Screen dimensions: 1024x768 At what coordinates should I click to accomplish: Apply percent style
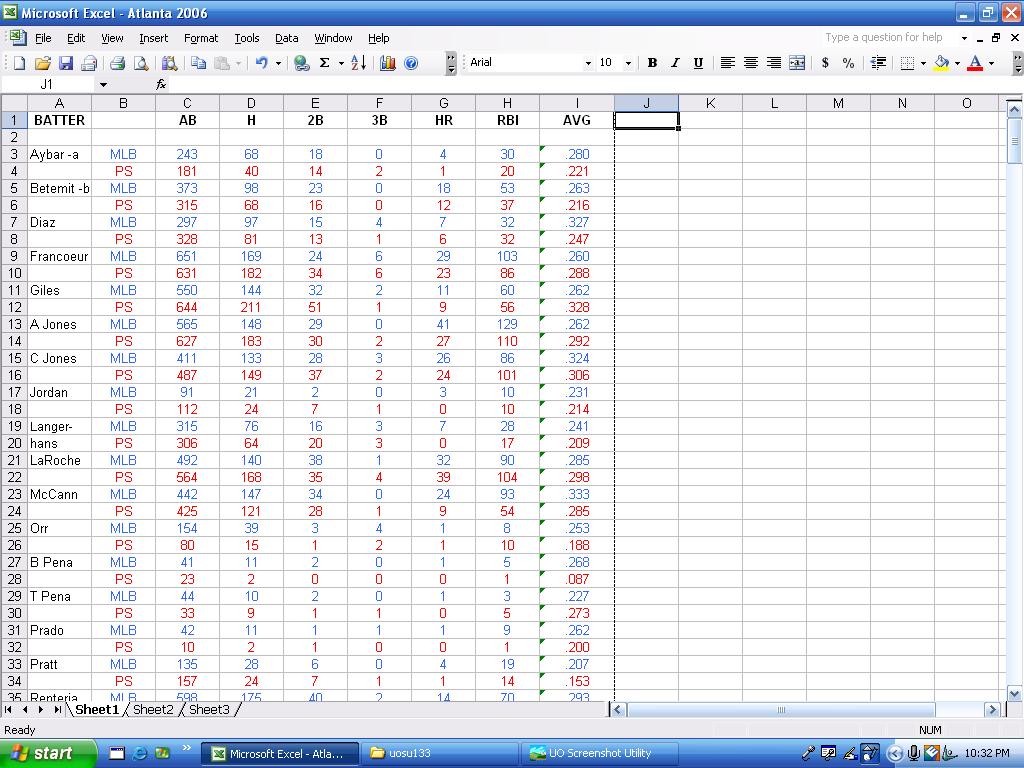click(848, 63)
